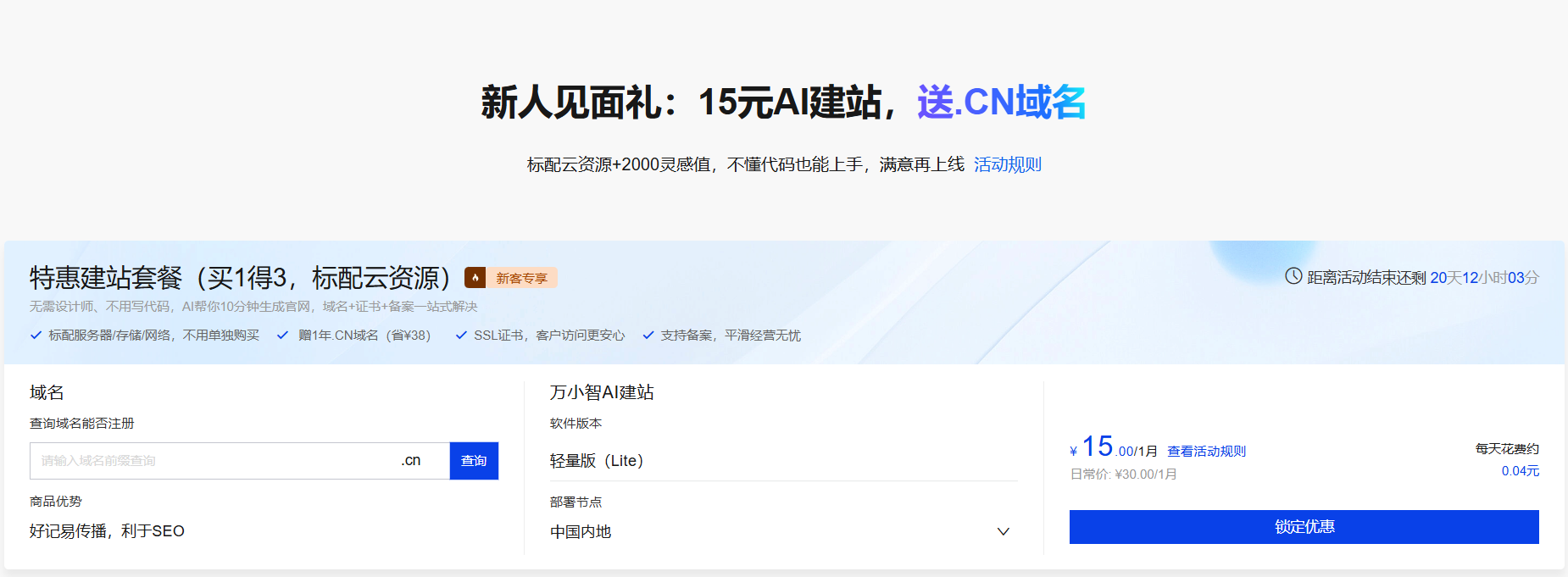
Task: Click checkmark icon before 支持备案
Action: pyautogui.click(x=648, y=336)
